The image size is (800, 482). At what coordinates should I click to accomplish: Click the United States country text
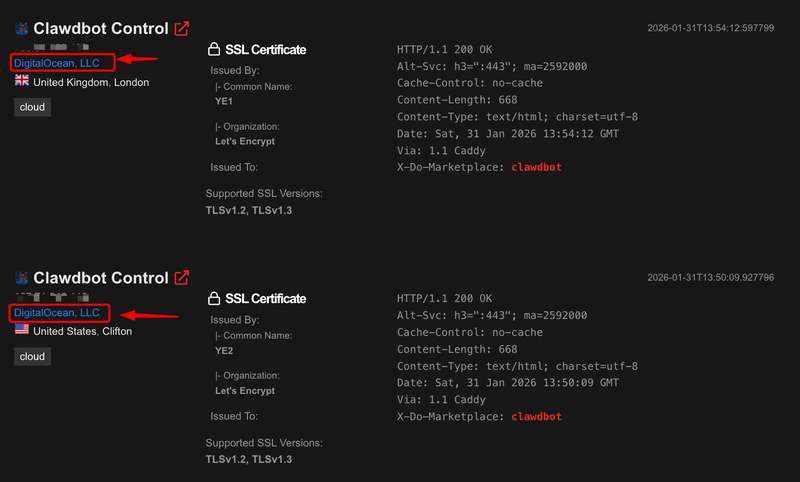(64, 332)
